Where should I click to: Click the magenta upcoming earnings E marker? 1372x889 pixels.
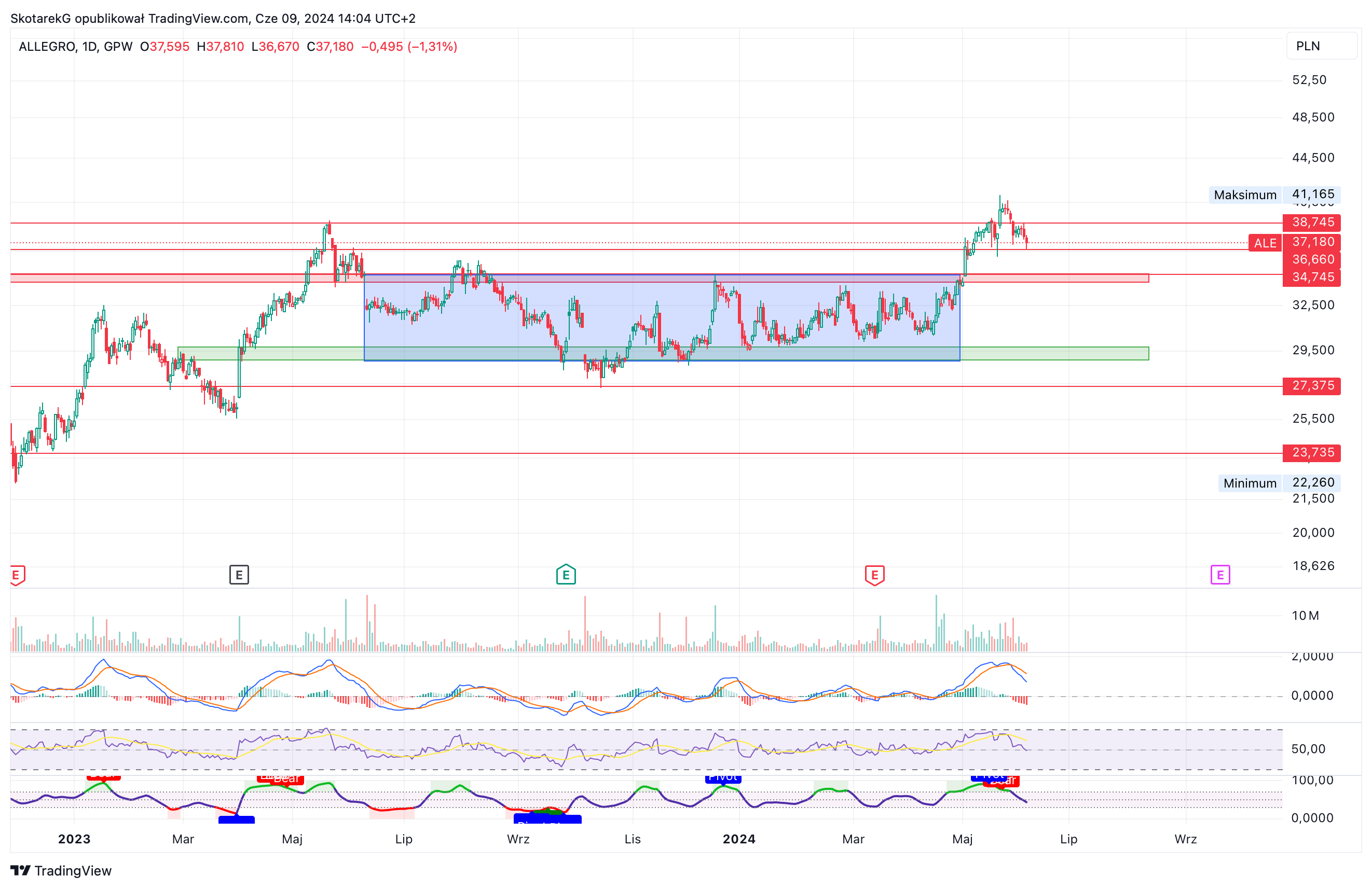(1219, 574)
